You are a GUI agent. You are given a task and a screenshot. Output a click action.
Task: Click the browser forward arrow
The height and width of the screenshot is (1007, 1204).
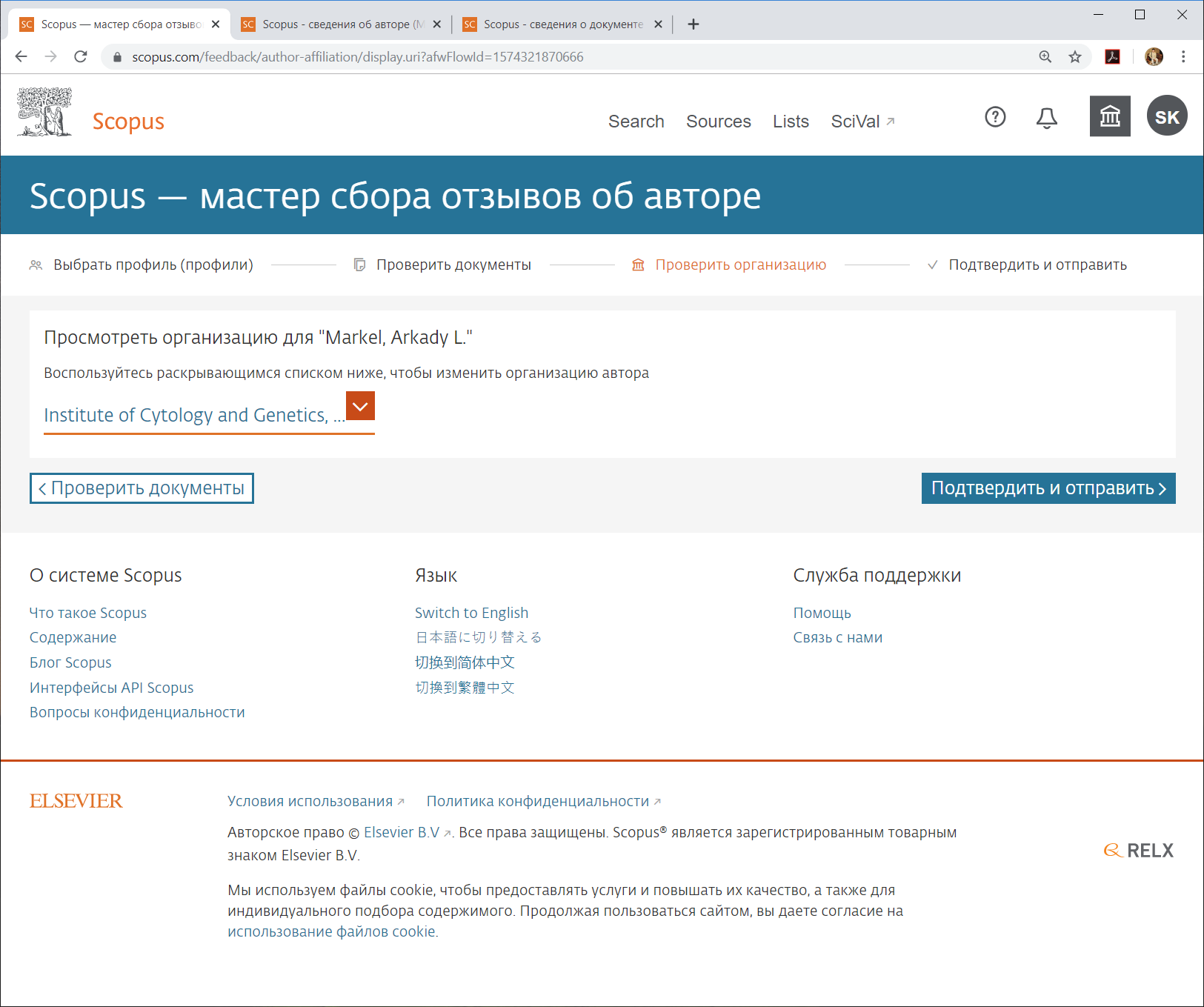[50, 56]
